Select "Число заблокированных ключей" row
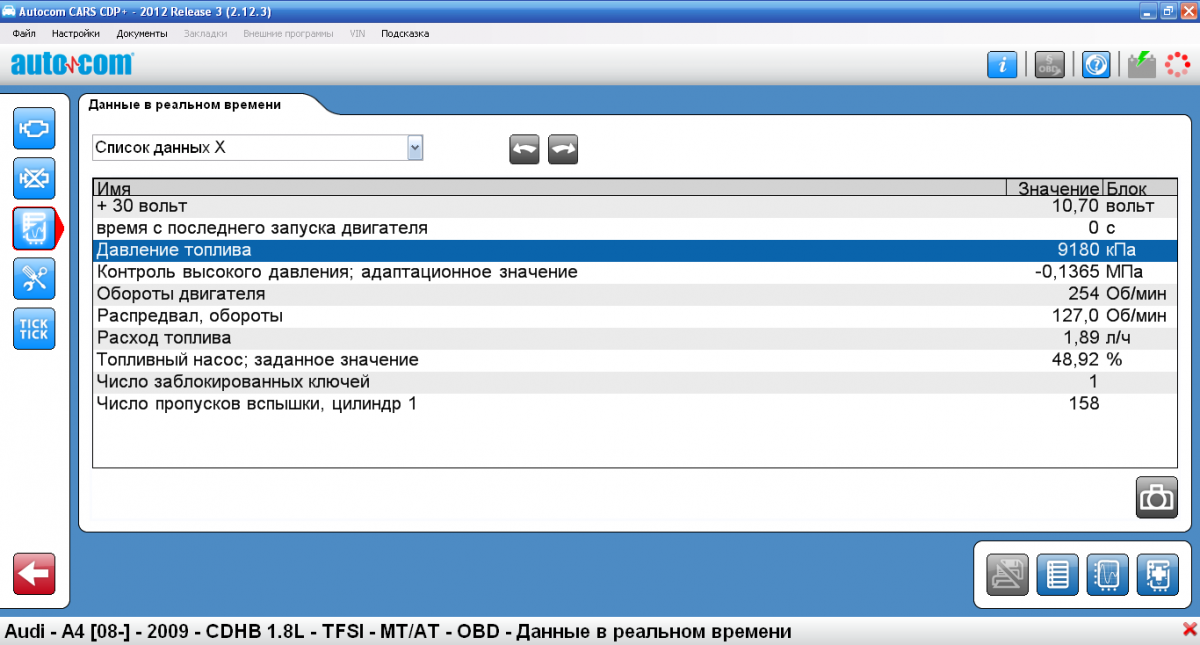This screenshot has height=645, width=1200. point(635,382)
